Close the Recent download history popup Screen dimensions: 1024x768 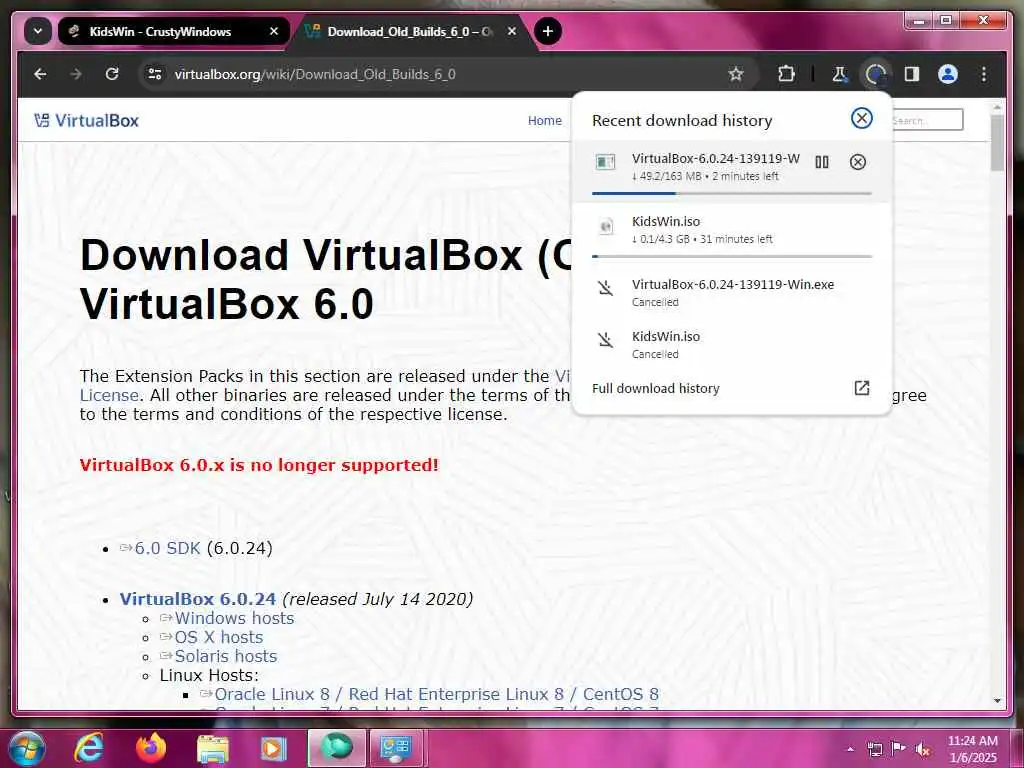point(861,118)
